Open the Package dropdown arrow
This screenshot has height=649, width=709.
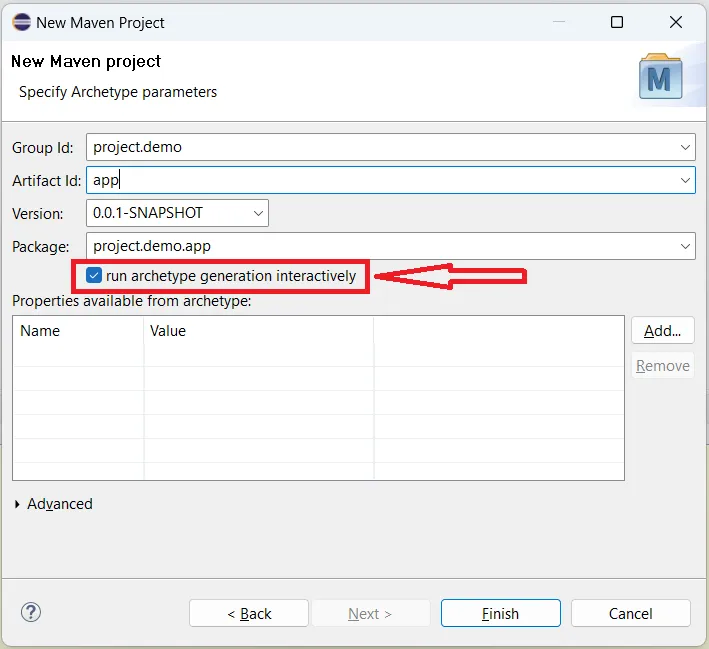[685, 246]
